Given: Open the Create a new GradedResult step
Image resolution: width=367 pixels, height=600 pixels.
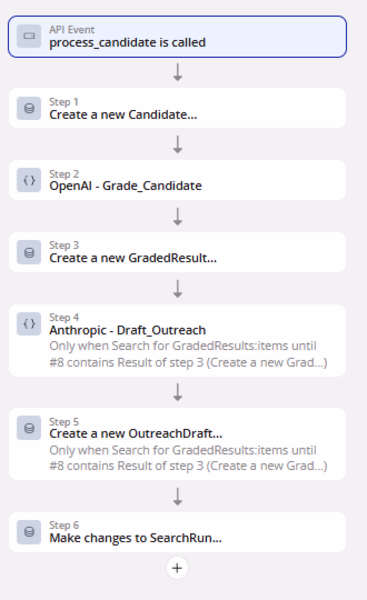Looking at the screenshot, I should (177, 252).
